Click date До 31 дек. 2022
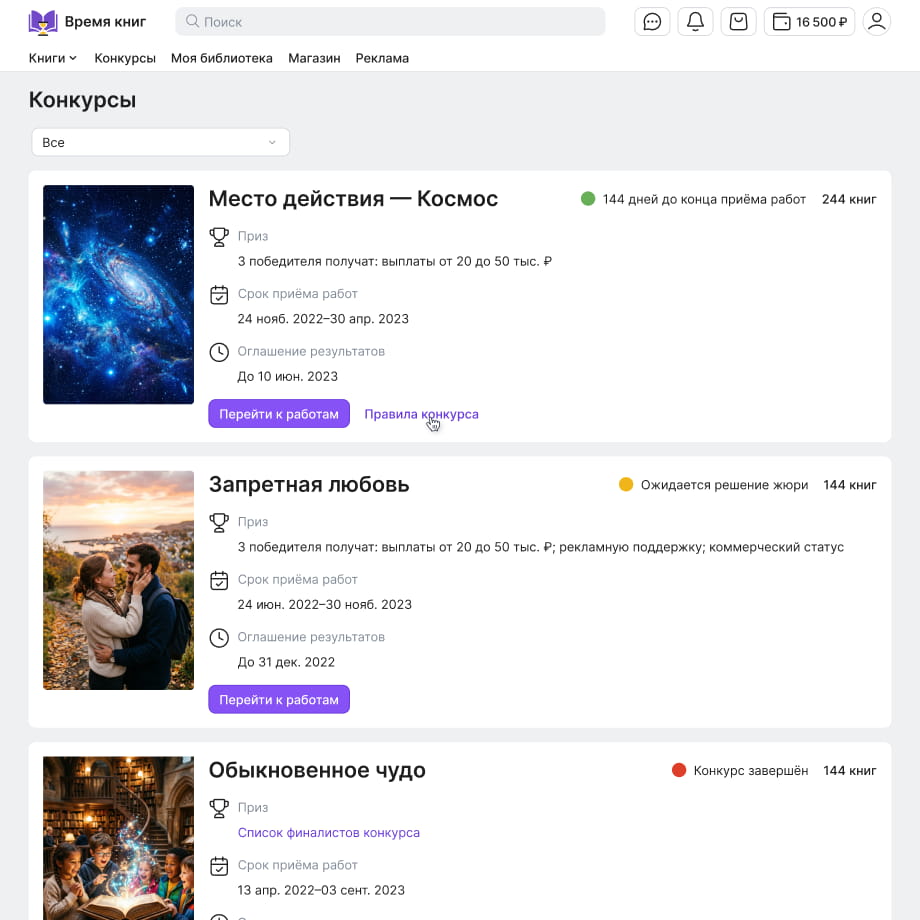This screenshot has width=920, height=920. pyautogui.click(x=286, y=662)
